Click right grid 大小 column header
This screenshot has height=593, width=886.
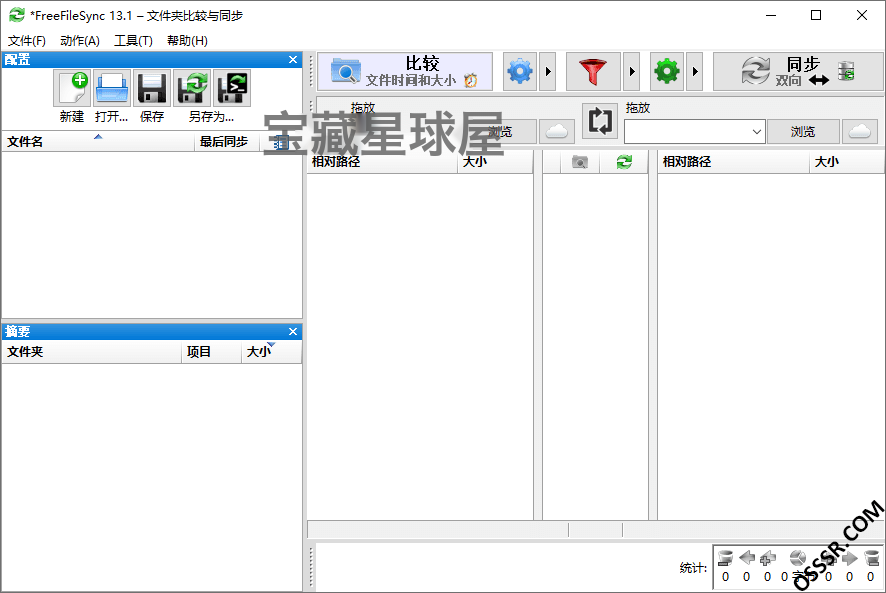[x=847, y=162]
